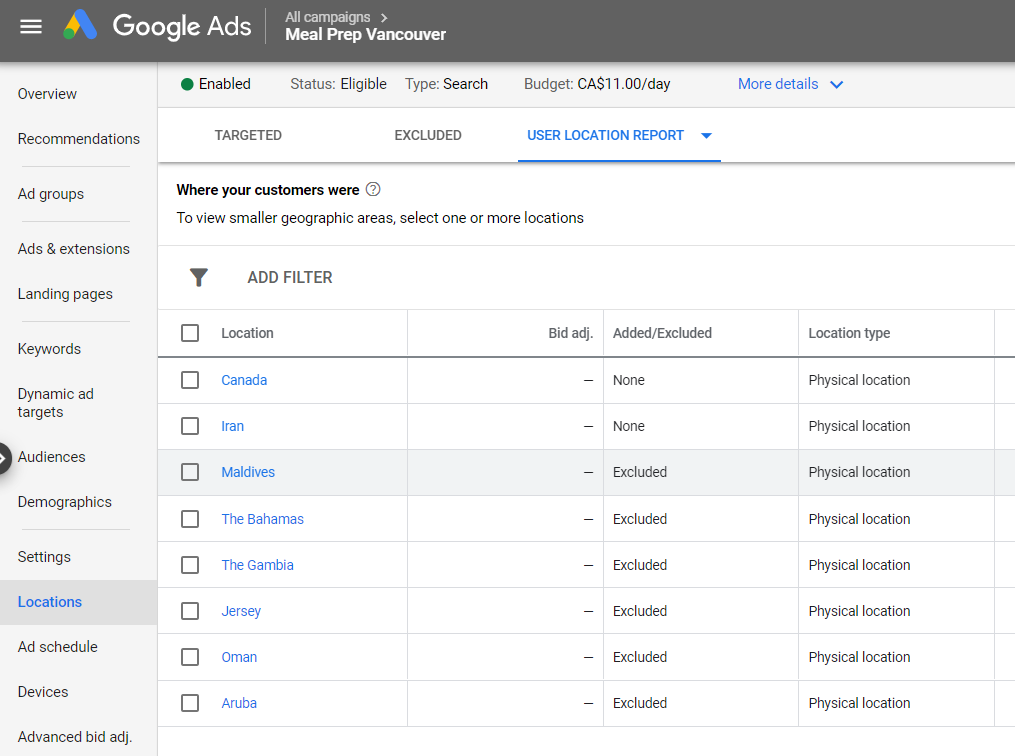Switch to the Targeted tab

tap(248, 135)
